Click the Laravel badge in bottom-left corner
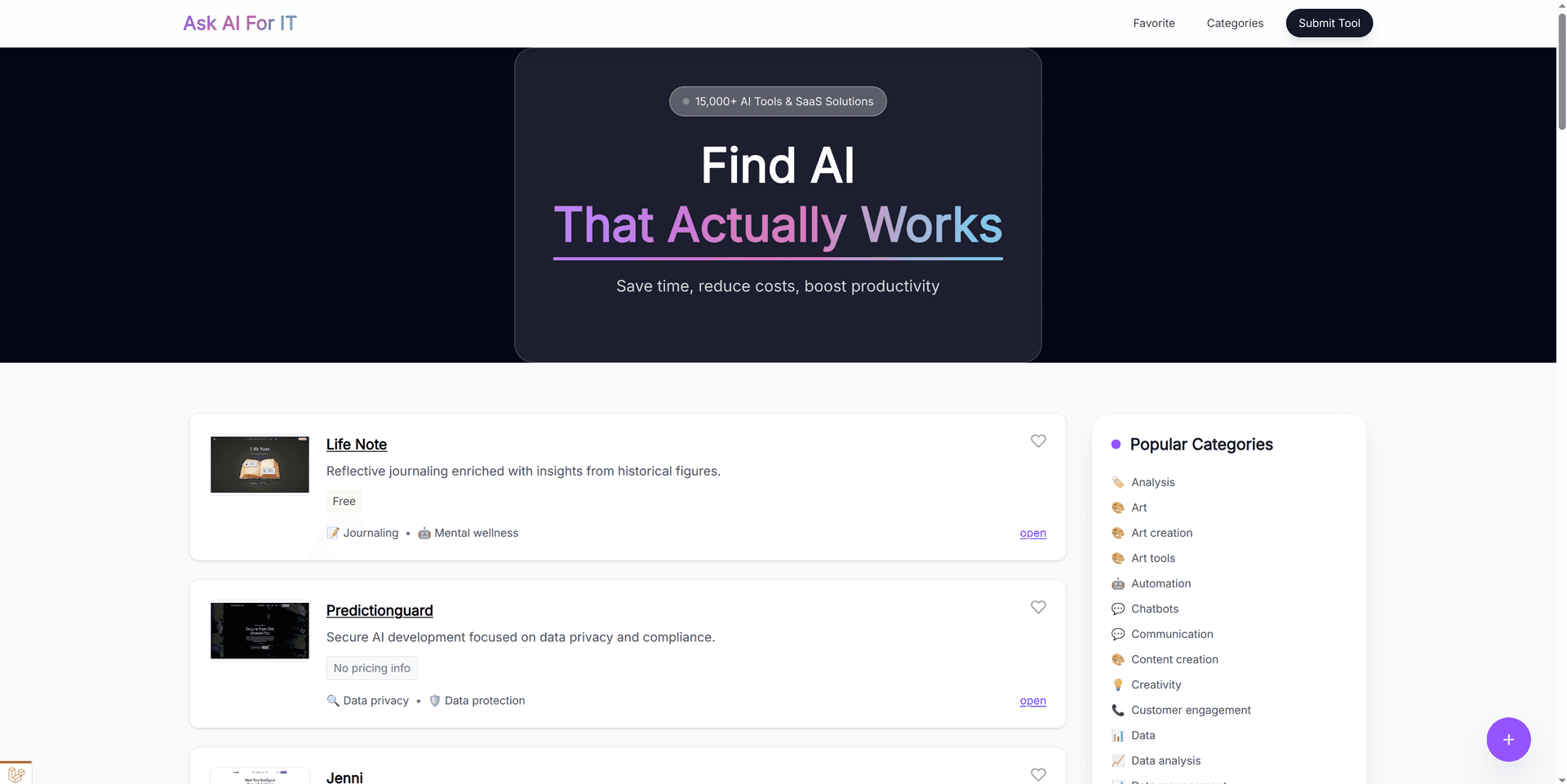 16,773
